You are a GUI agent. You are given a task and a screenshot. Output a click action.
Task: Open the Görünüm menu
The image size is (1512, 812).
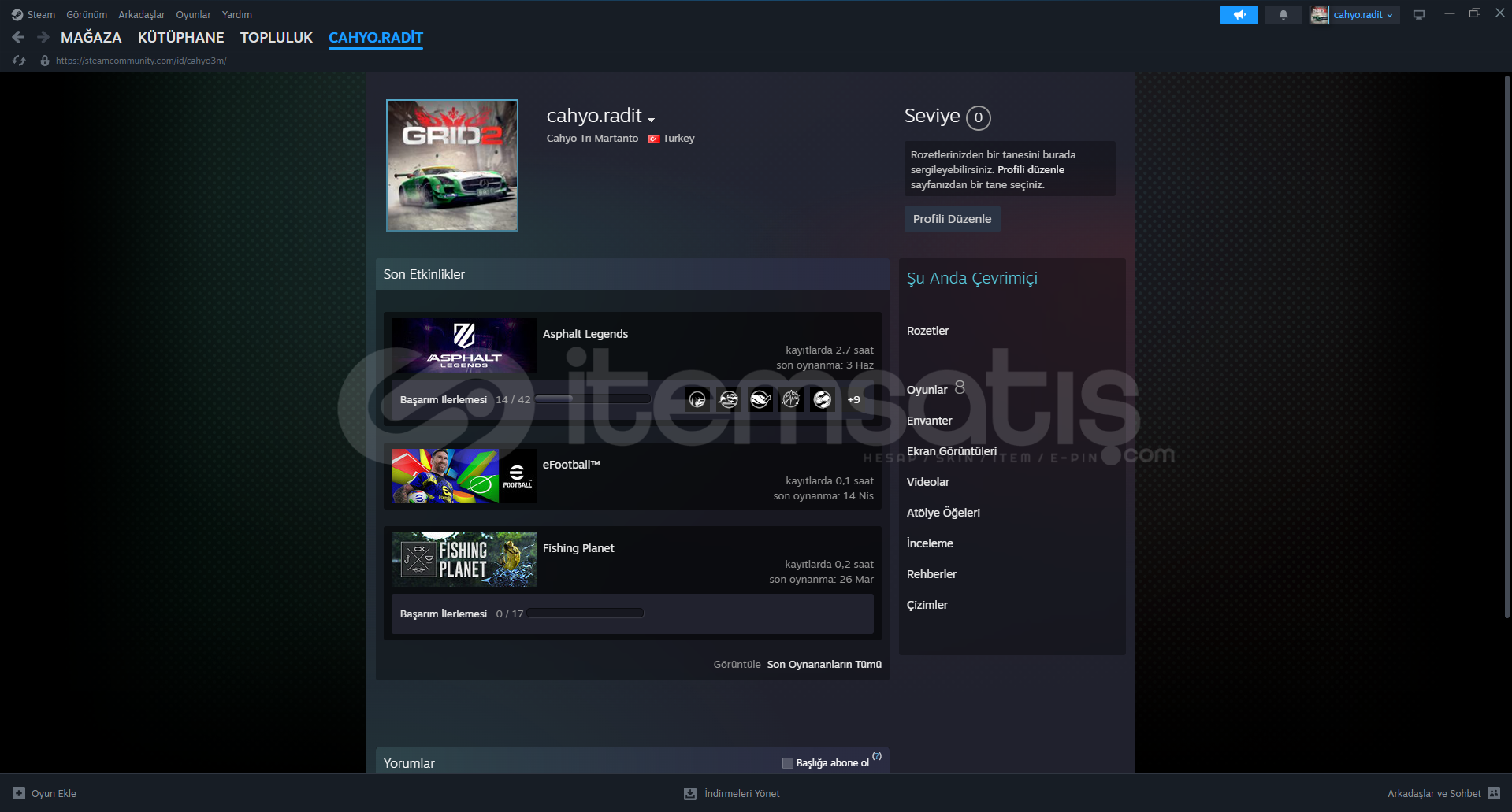click(87, 15)
